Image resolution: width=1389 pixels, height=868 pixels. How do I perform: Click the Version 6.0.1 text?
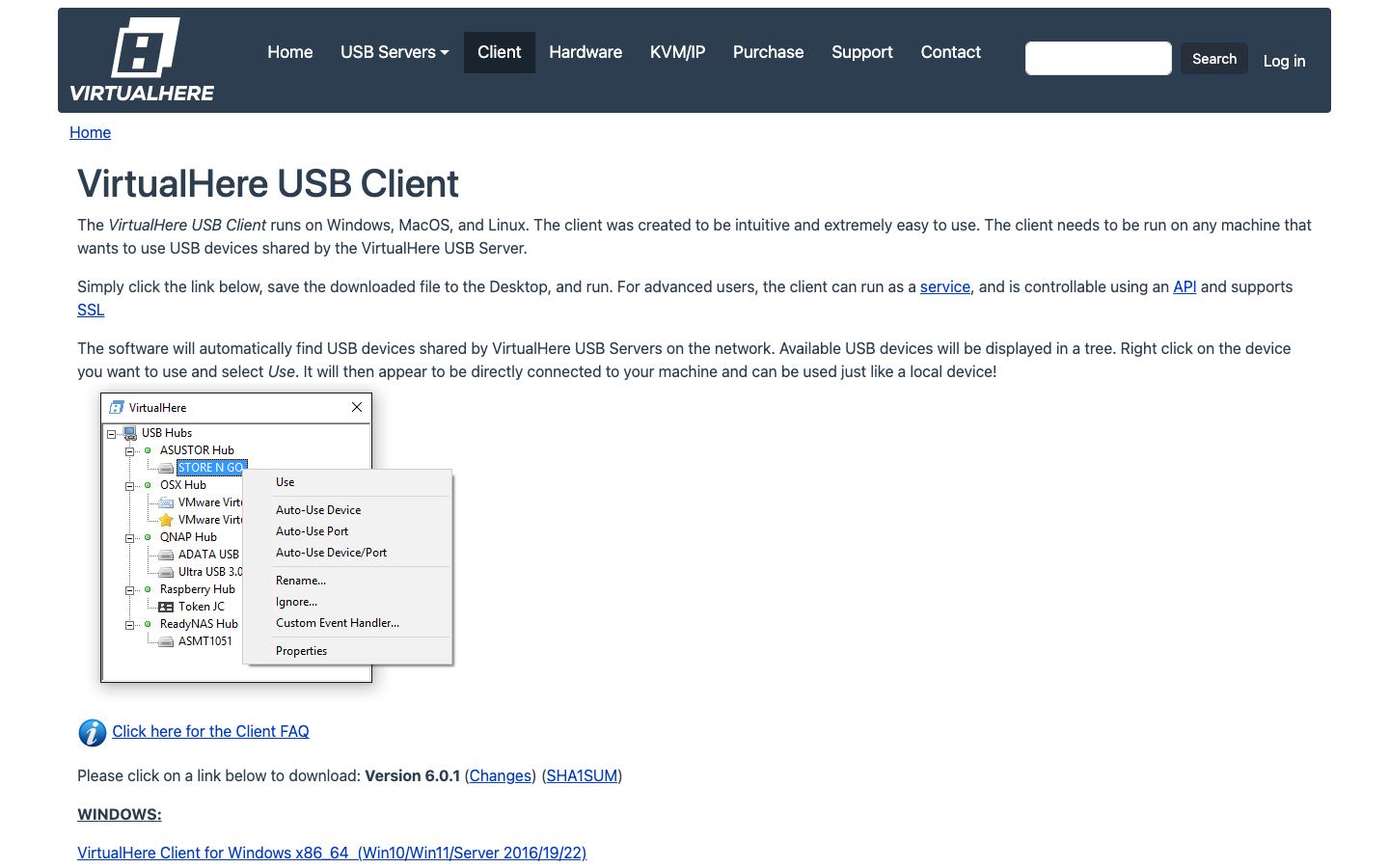412,775
